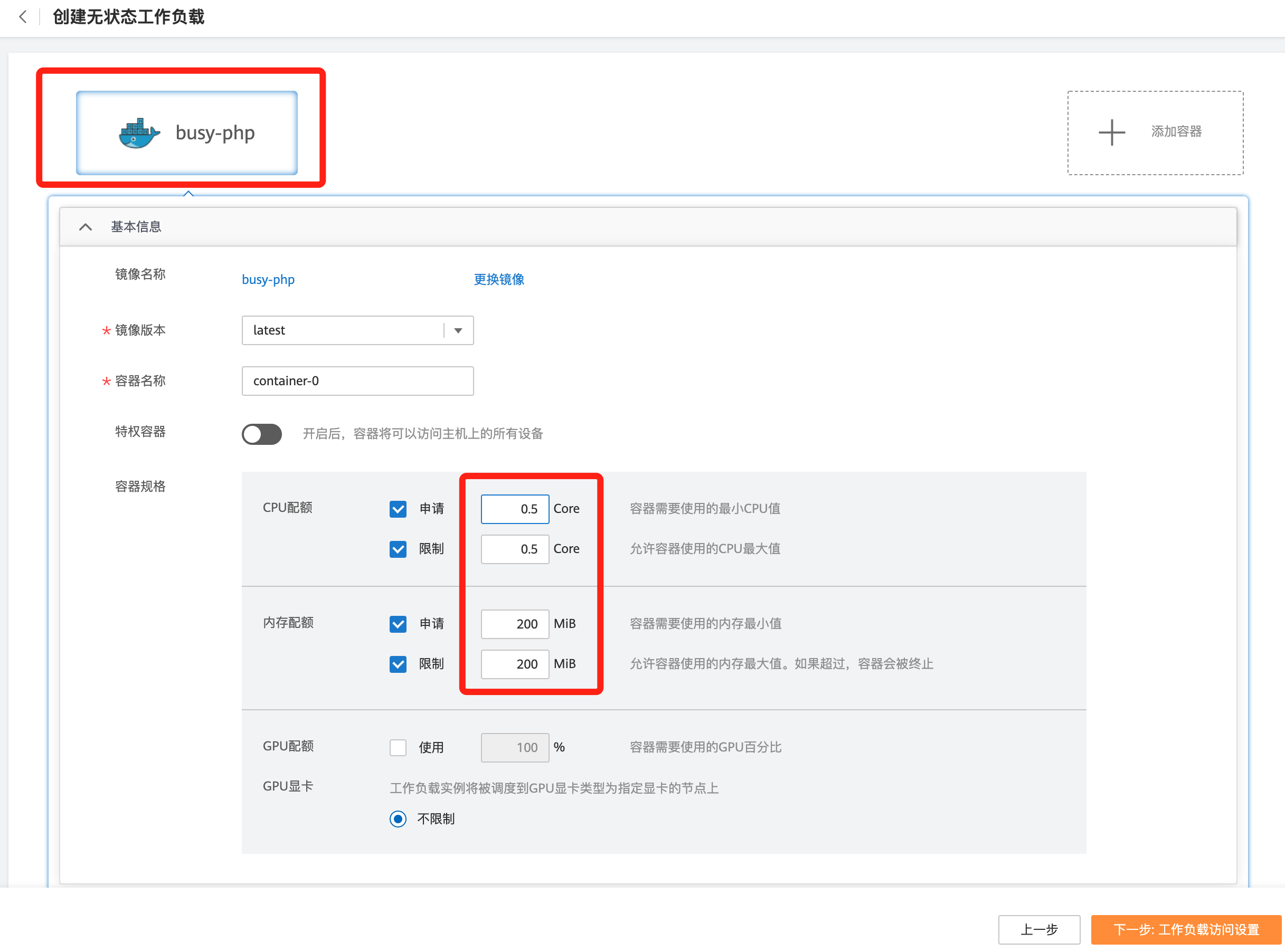Click the 上一步 button
The image size is (1285, 952).
pos(1039,929)
